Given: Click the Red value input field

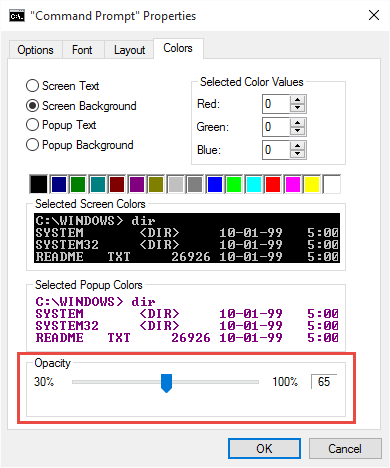Looking at the screenshot, I should pyautogui.click(x=276, y=104).
